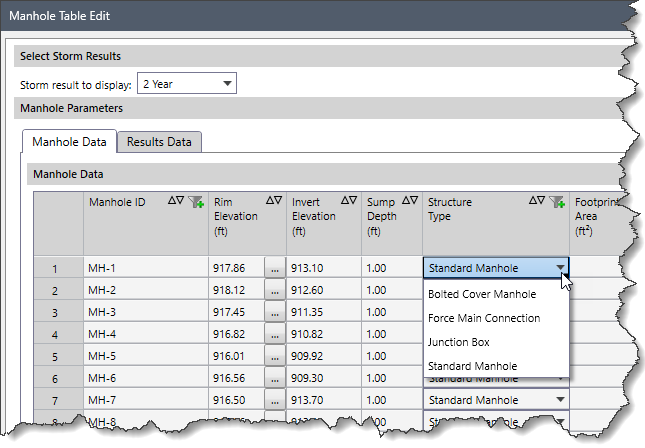Open ellipsis button for MH-1 rim elevation
Viewport: 645px width, 448px height.
click(x=274, y=268)
